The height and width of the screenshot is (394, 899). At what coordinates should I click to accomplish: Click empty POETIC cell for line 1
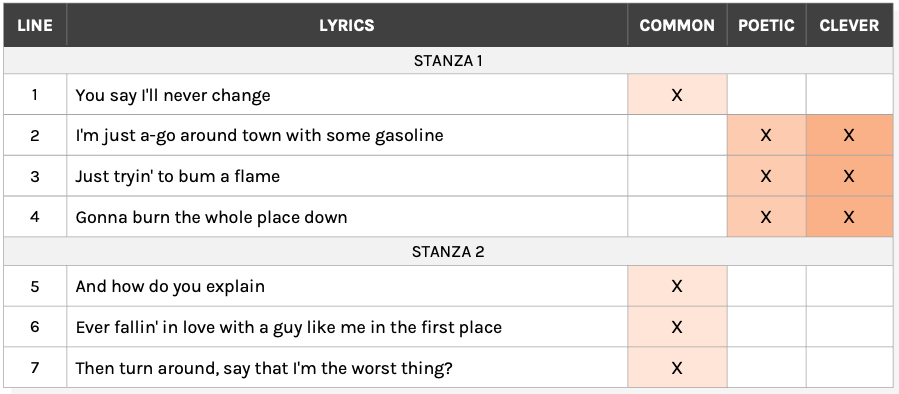coord(767,95)
